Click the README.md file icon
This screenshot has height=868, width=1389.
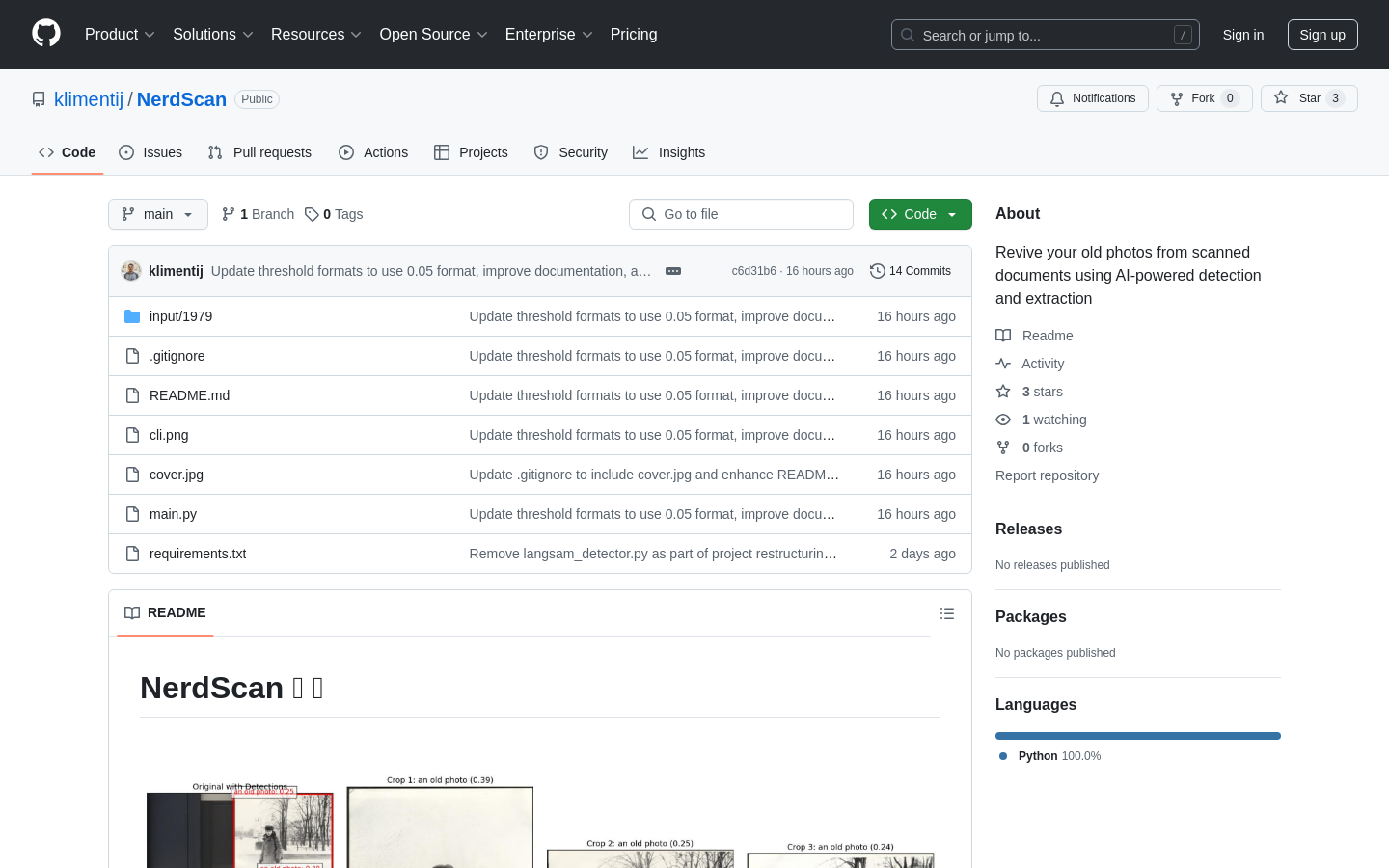132,395
